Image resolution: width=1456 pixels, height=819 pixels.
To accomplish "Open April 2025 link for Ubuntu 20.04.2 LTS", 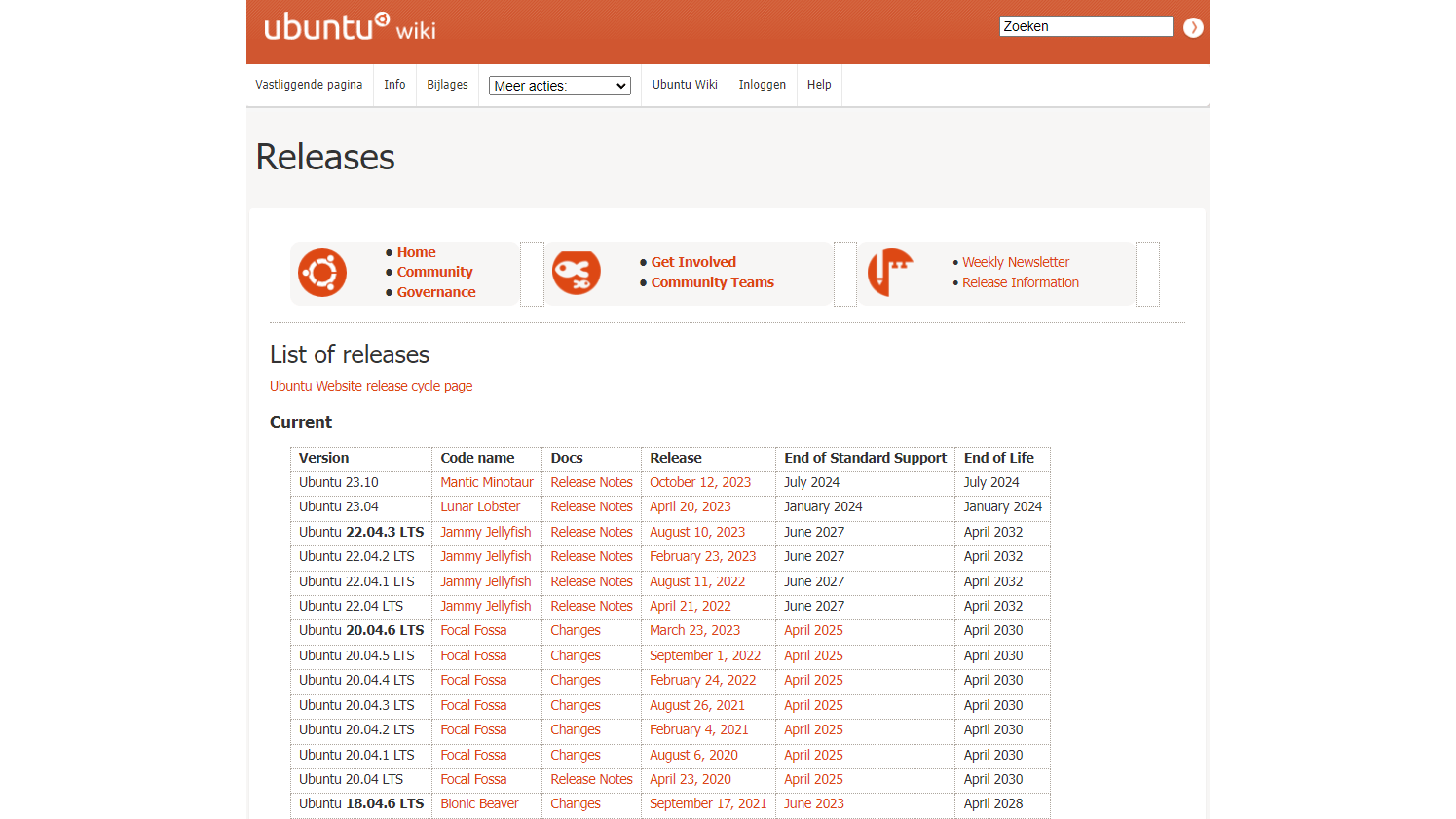I will click(813, 729).
